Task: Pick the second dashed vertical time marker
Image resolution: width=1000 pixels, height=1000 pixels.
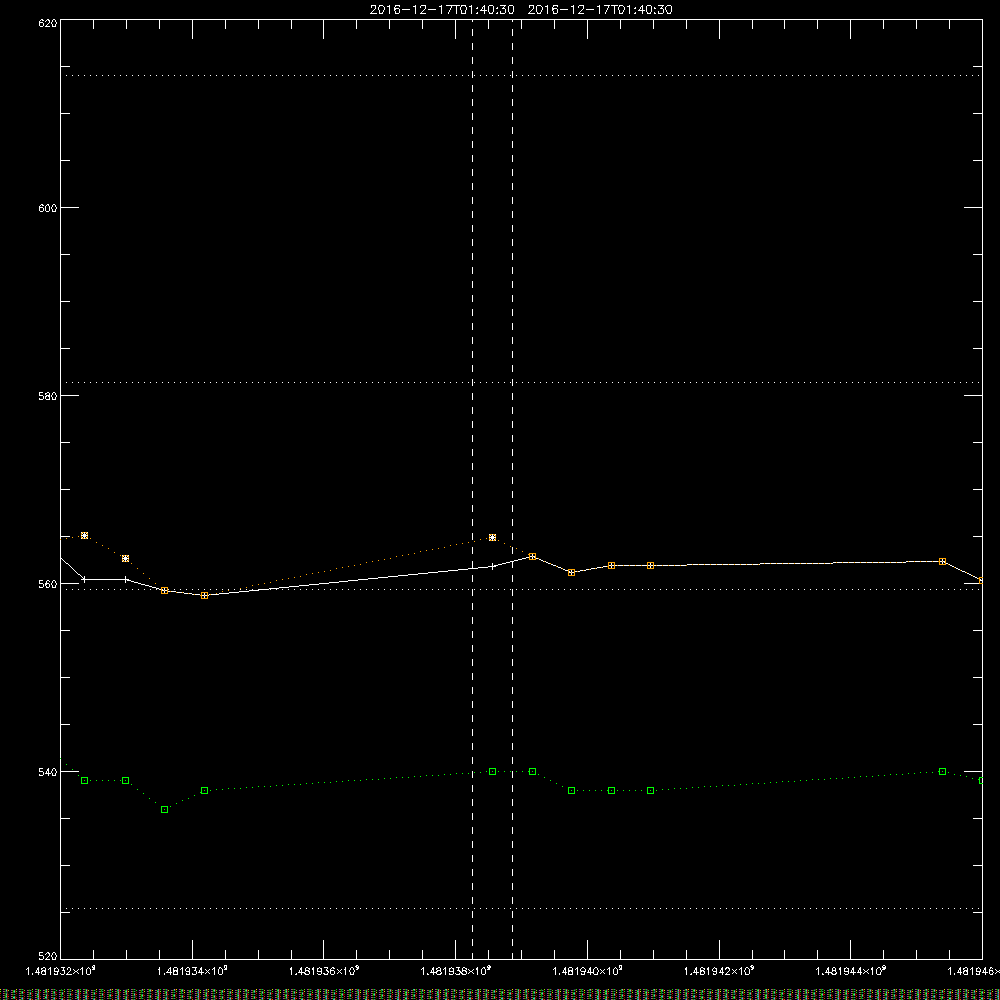Action: [x=513, y=489]
